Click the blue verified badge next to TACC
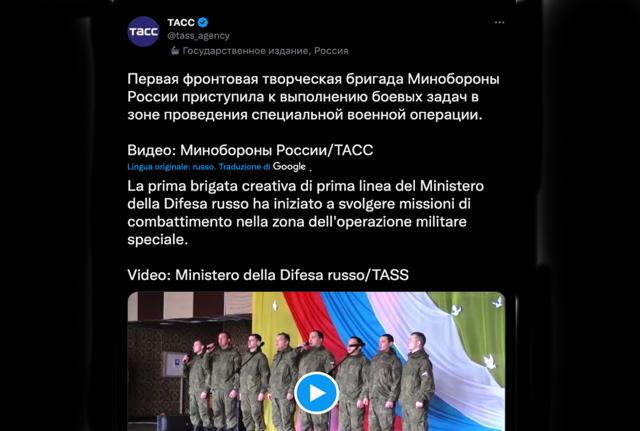Screen dimensions: 640x431 (x=203, y=22)
